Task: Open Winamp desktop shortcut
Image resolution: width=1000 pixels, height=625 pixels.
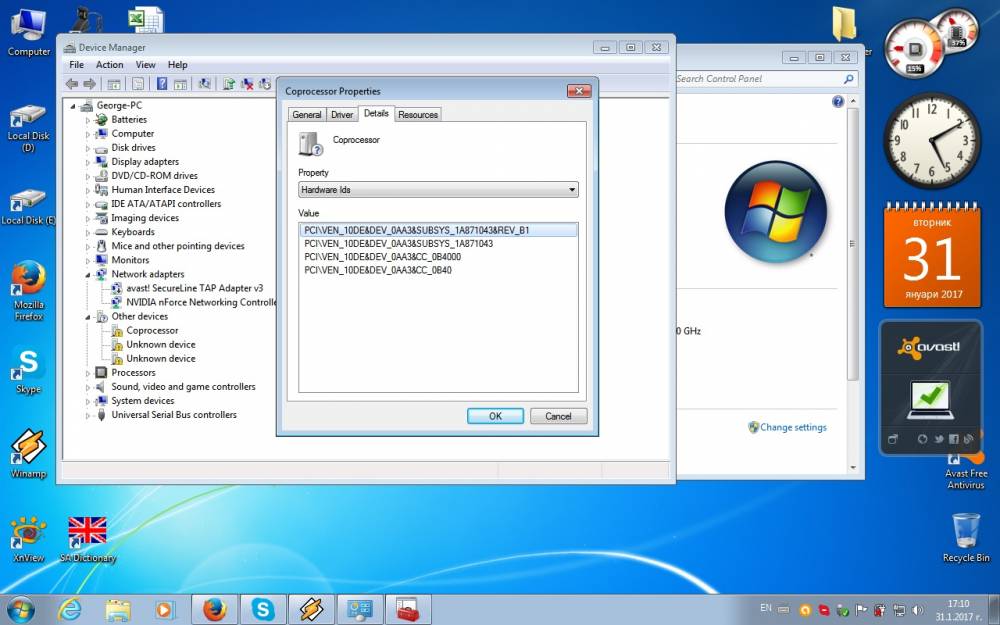Action: (x=28, y=453)
